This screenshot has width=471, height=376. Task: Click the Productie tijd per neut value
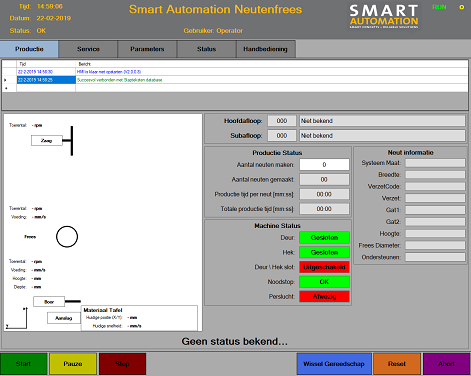click(324, 194)
